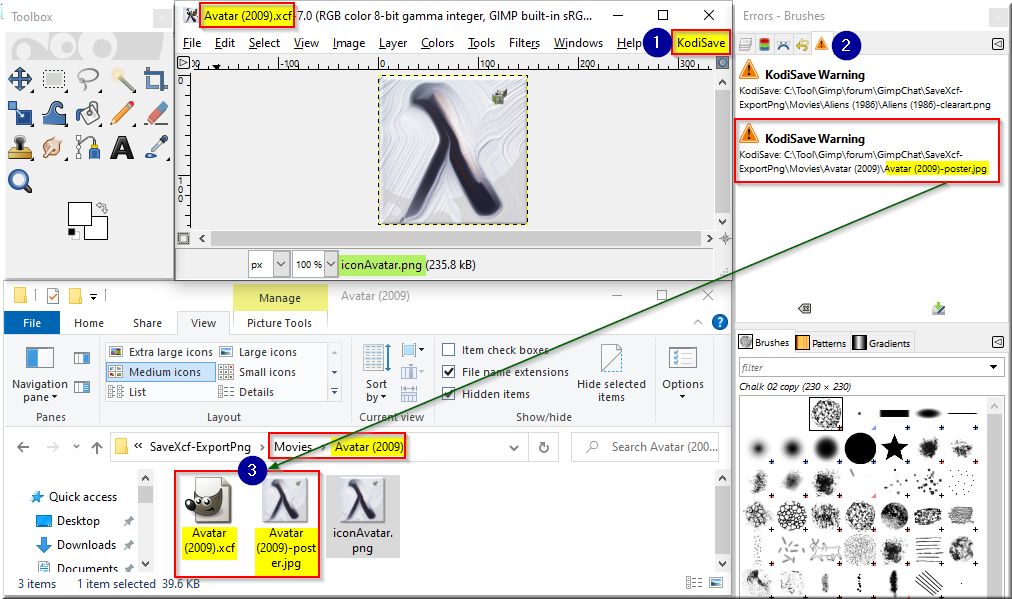The image size is (1012, 599).
Task: Open the KodiSave menu
Action: coord(701,43)
